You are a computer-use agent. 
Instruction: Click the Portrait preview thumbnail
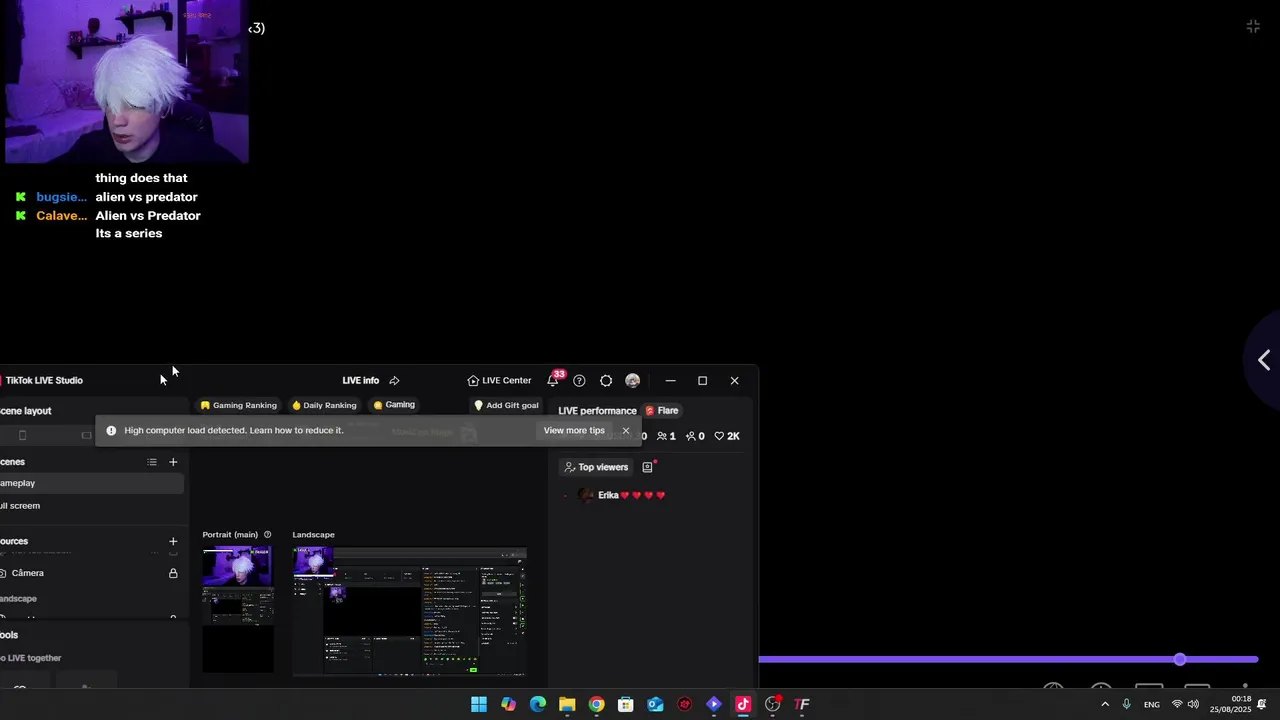click(238, 610)
